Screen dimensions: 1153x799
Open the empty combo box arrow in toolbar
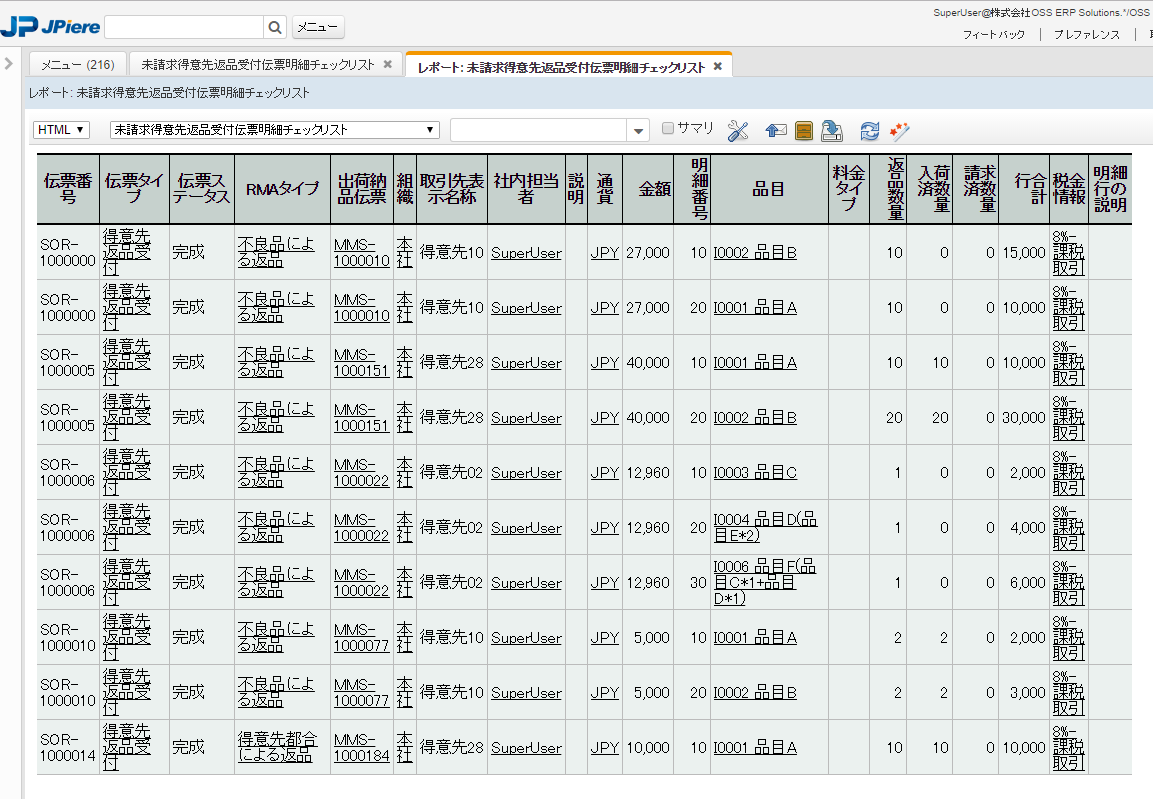640,131
